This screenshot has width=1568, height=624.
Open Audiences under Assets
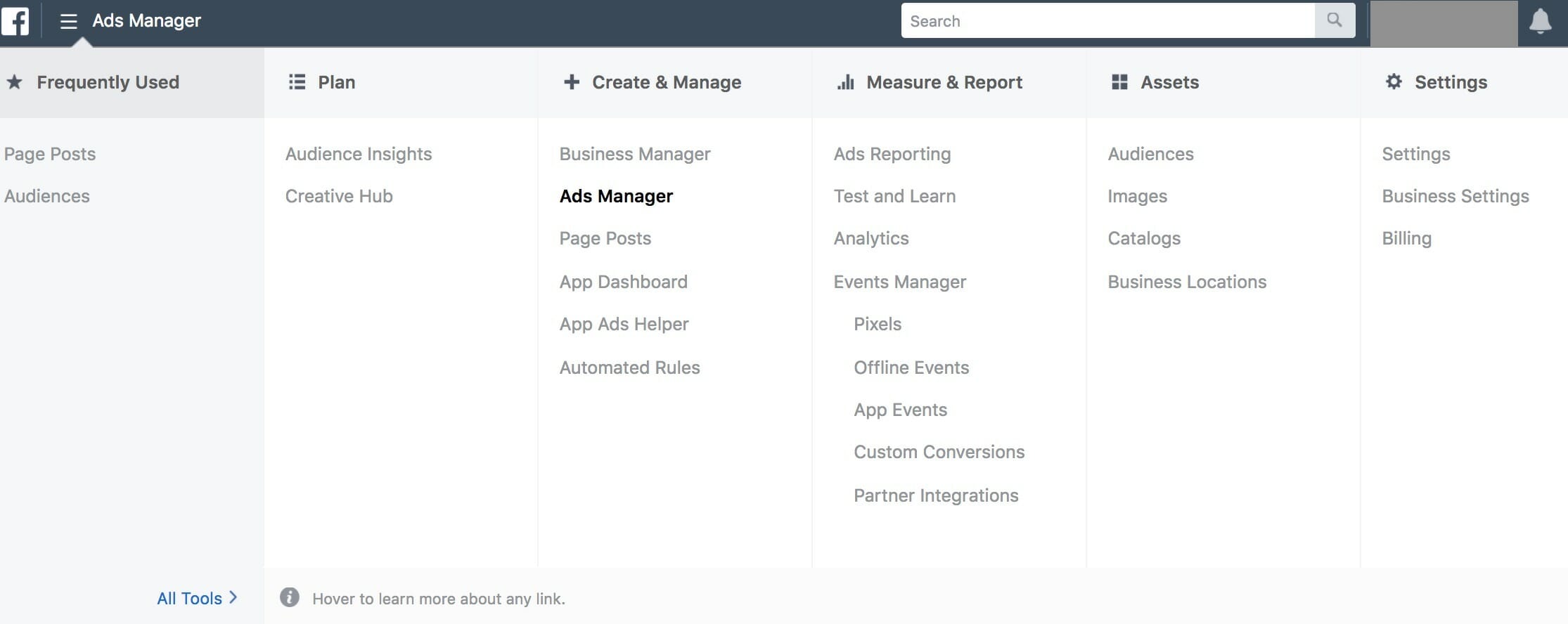1151,154
